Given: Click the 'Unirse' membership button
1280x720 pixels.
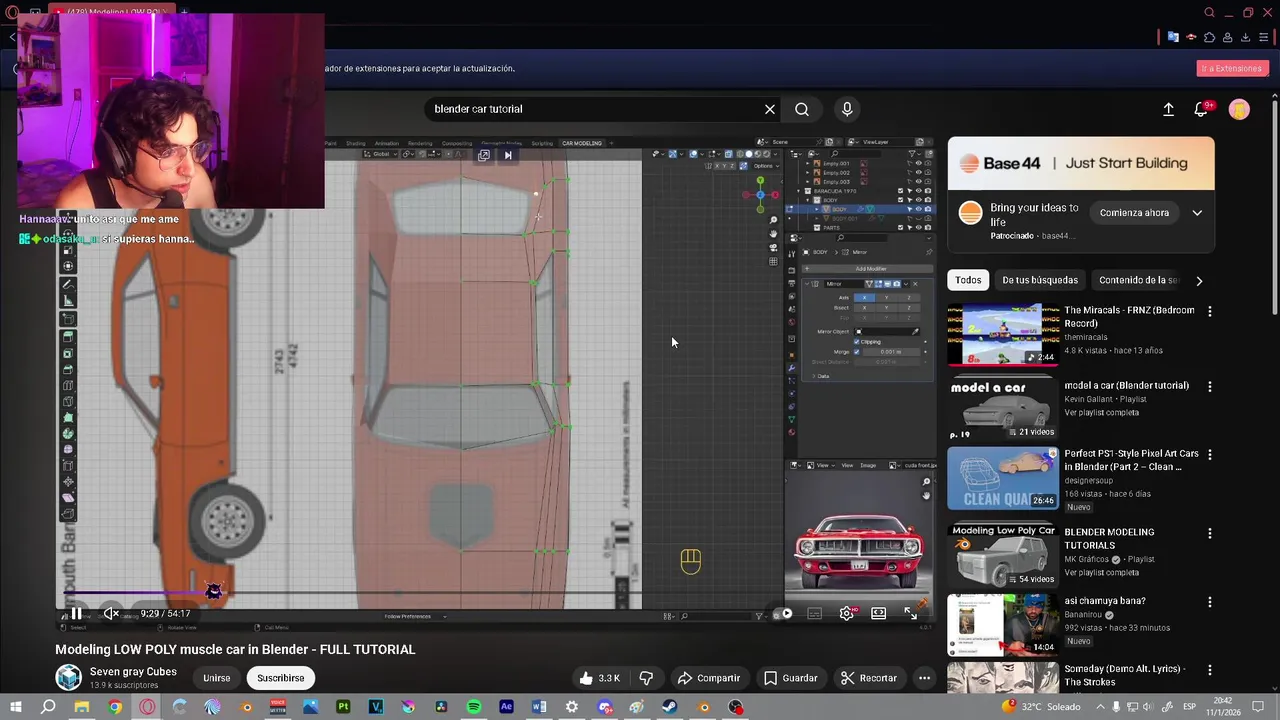Looking at the screenshot, I should click(x=217, y=678).
